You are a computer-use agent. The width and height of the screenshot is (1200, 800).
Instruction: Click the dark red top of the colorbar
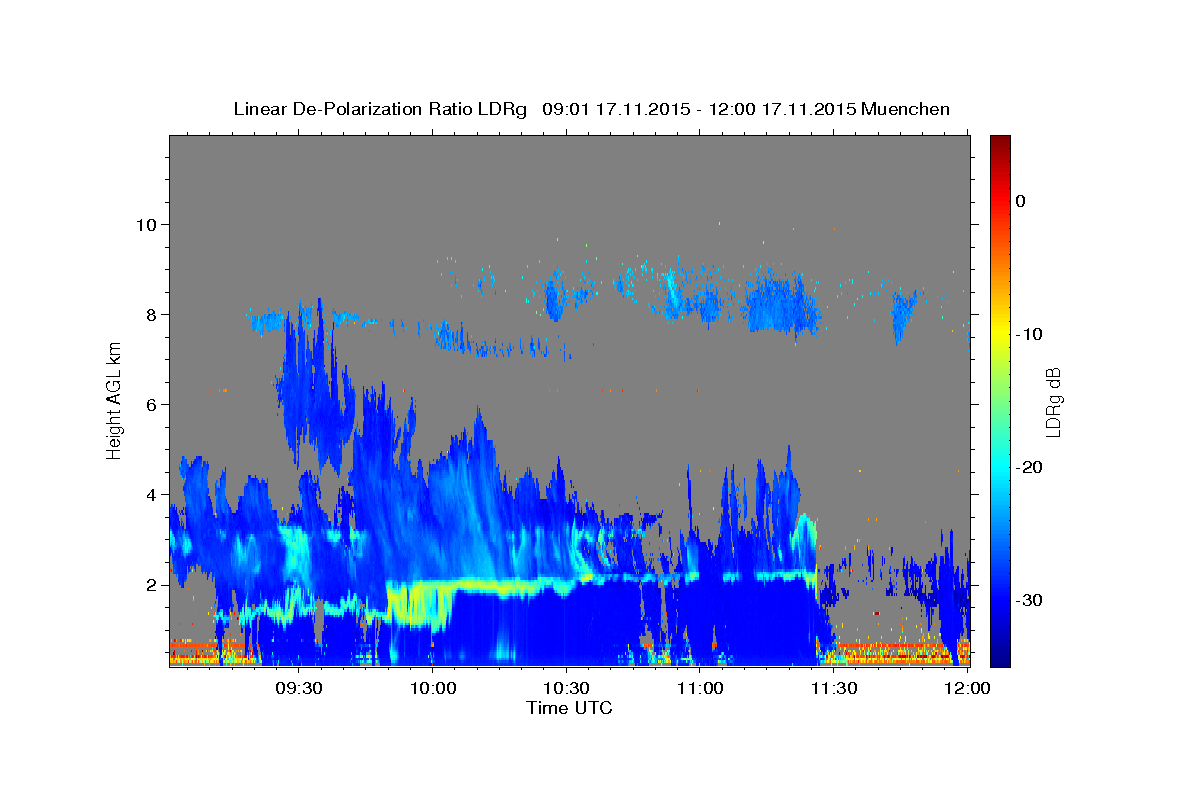click(x=1000, y=143)
